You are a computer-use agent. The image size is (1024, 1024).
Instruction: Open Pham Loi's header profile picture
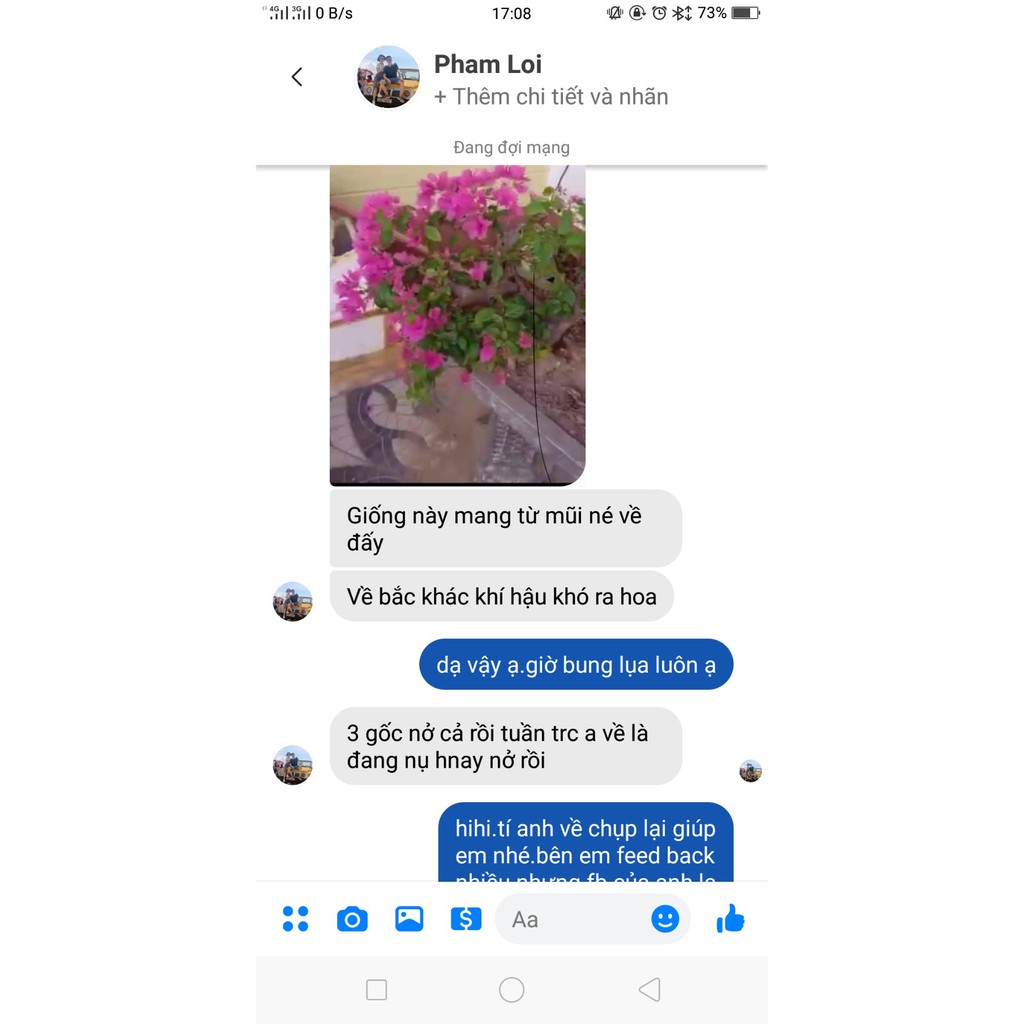coord(388,77)
